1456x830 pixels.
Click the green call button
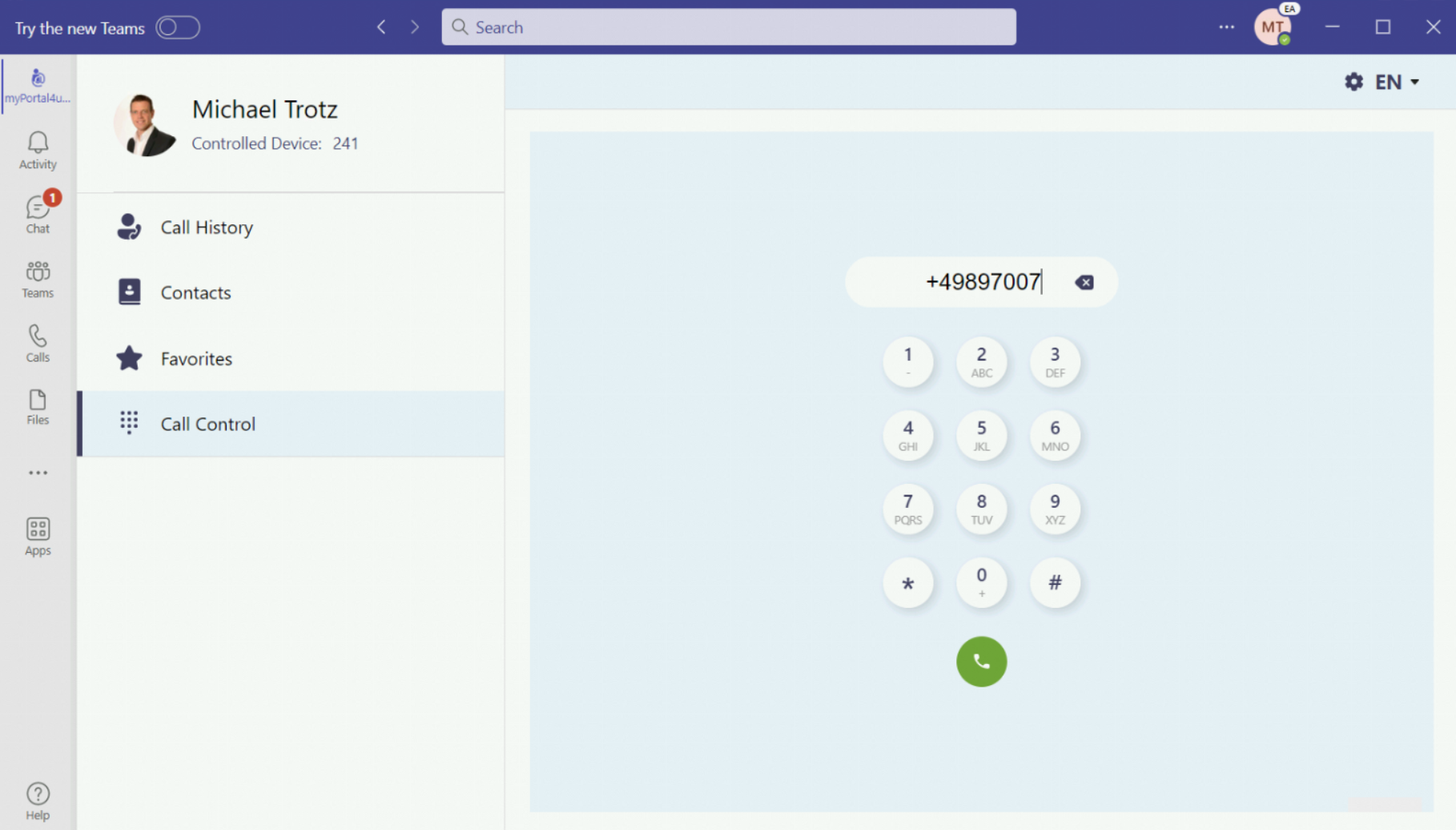pyautogui.click(x=981, y=662)
